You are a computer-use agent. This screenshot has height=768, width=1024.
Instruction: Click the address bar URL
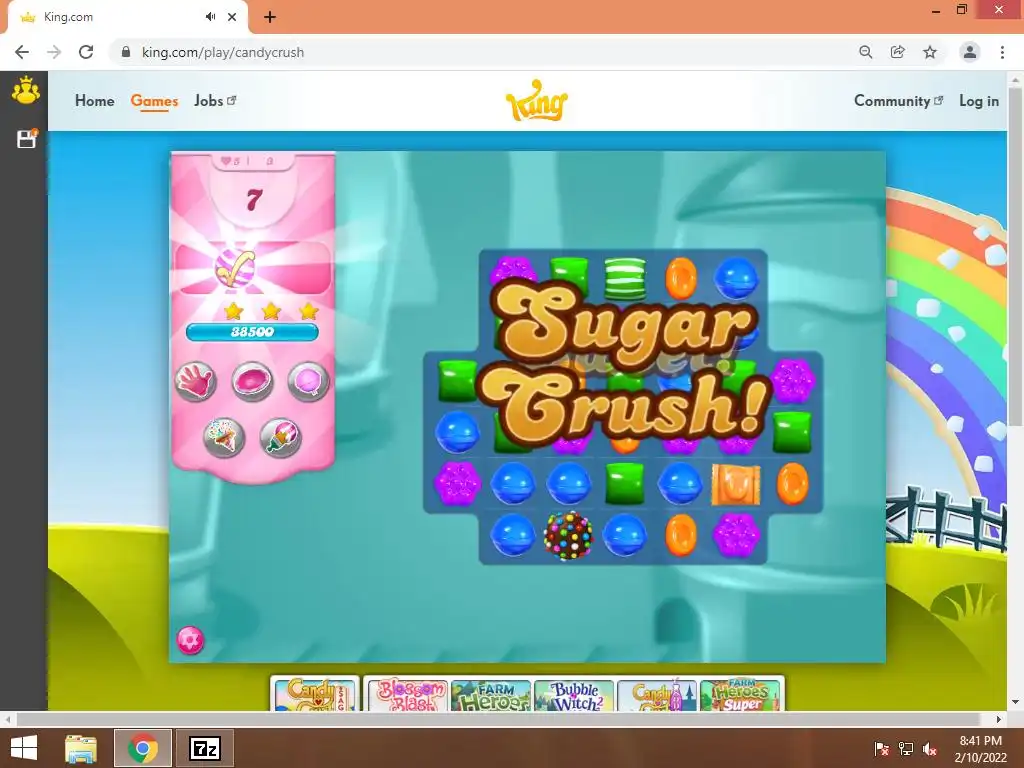223,52
